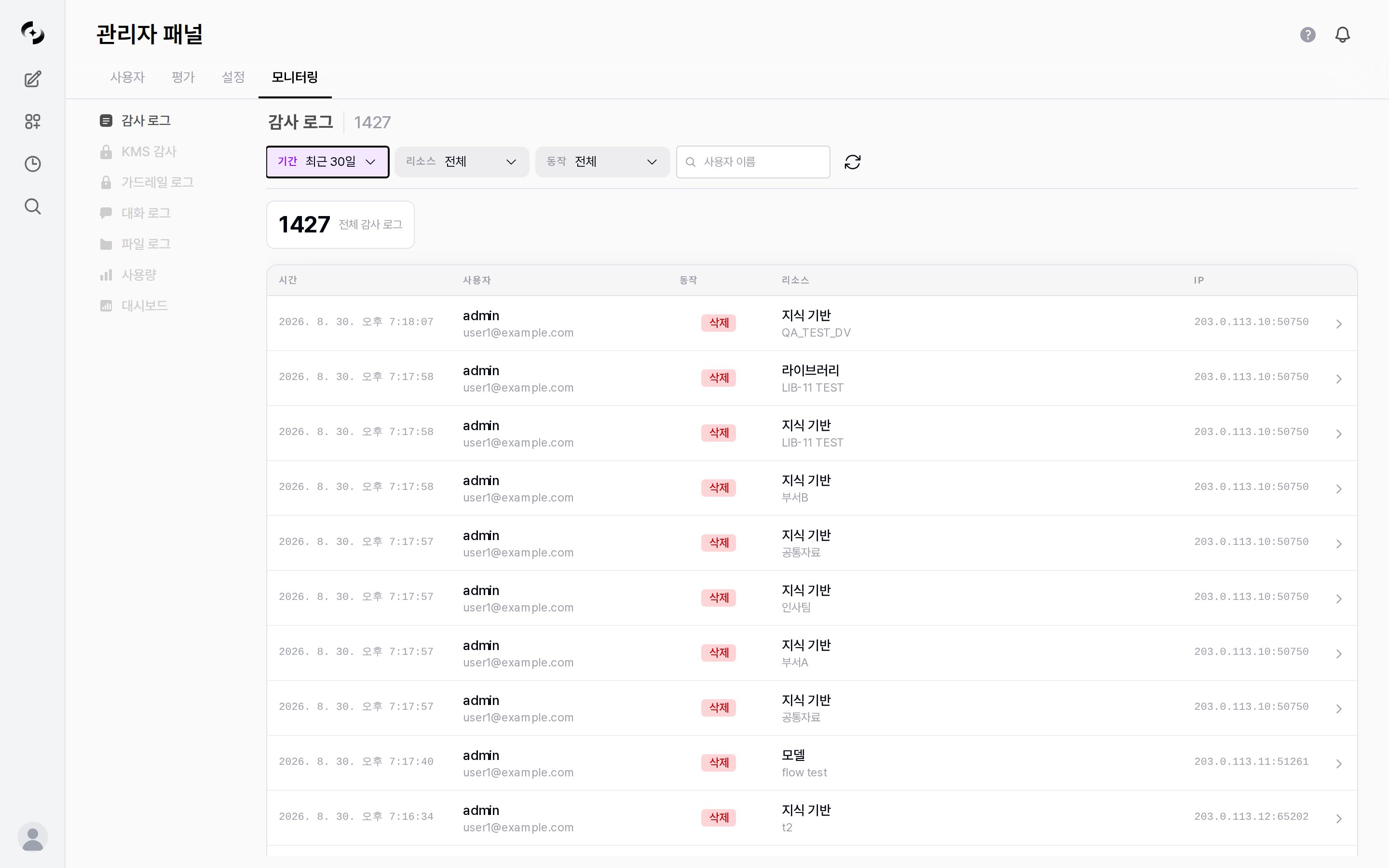Open the 기간 최근 30일 dropdown
The width and height of the screenshot is (1389, 868).
pos(328,162)
